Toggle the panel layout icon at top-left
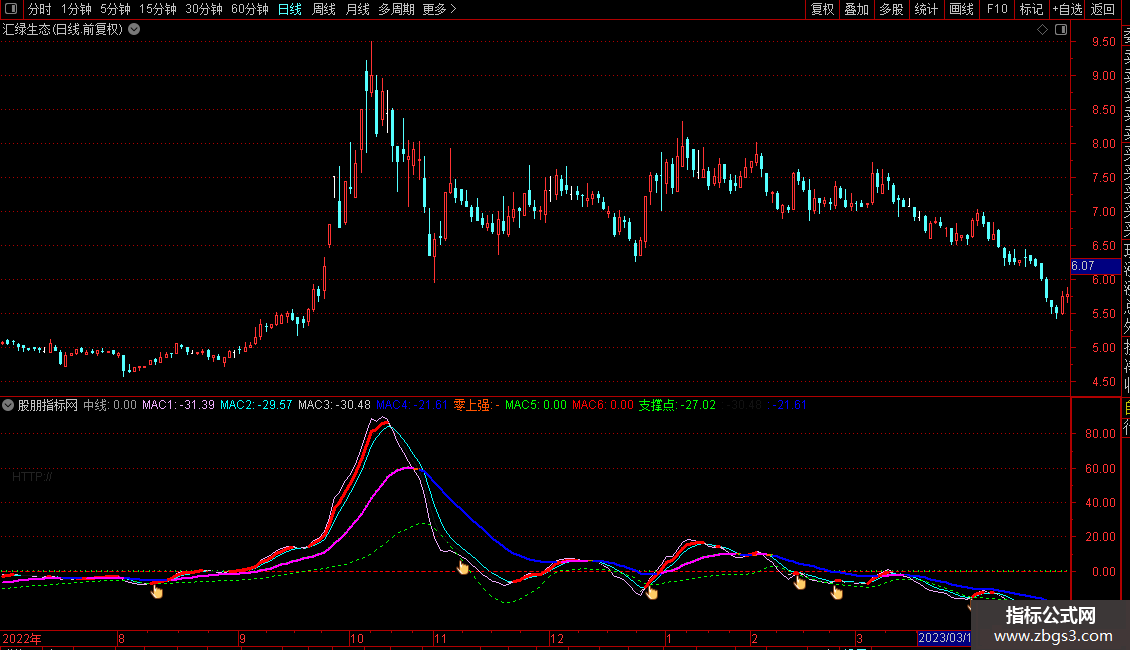The width and height of the screenshot is (1130, 650). point(11,9)
